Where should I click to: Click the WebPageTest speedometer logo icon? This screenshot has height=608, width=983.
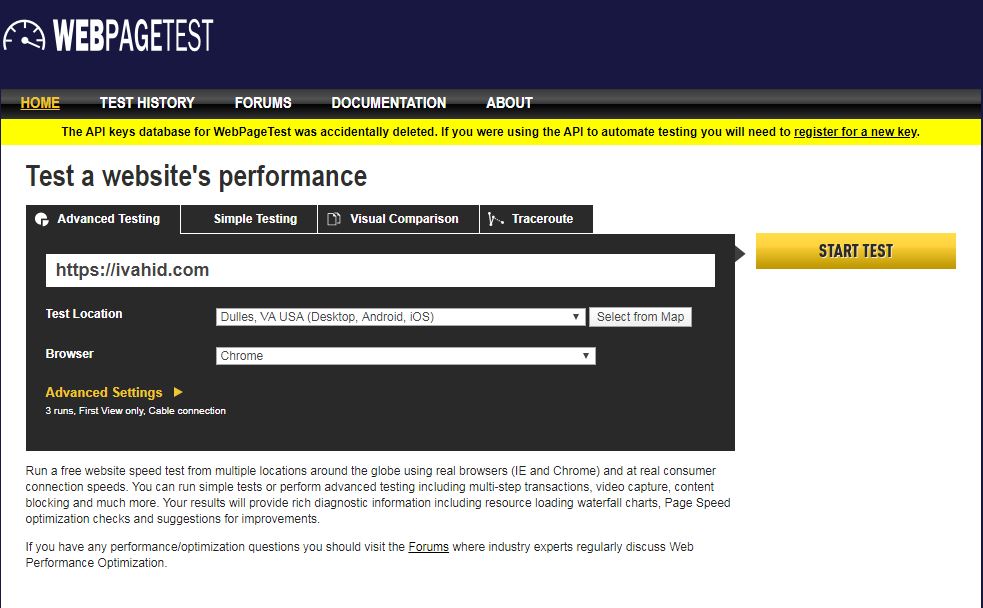pos(24,34)
